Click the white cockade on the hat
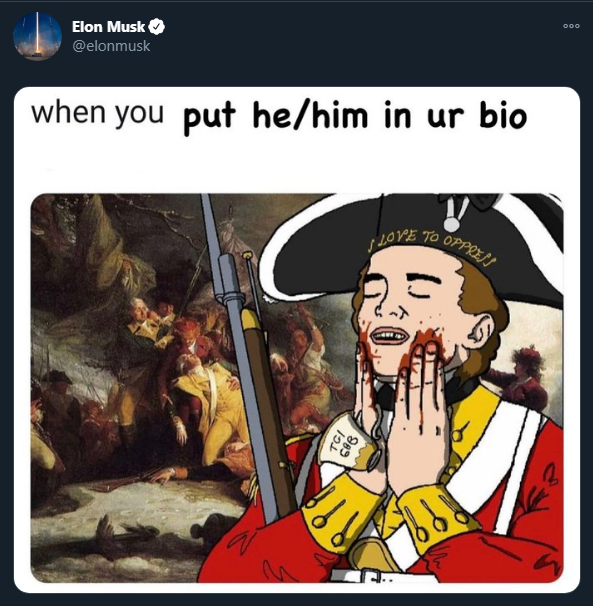The width and height of the screenshot is (593, 606). [x=452, y=213]
